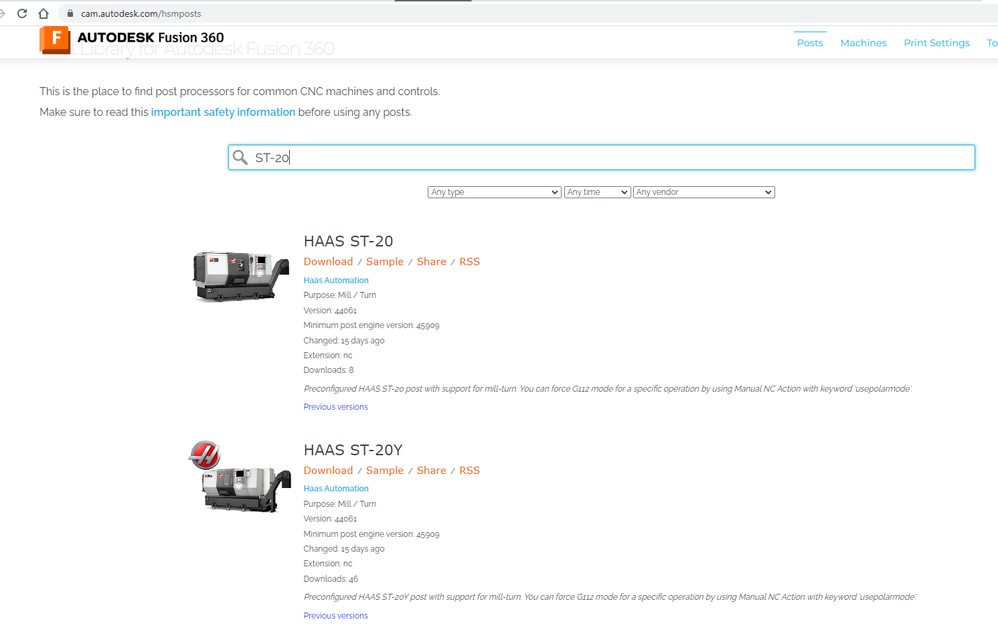Click 'Downloads: 46' text under HAAS ST-20Y
998x626 pixels.
[330, 579]
